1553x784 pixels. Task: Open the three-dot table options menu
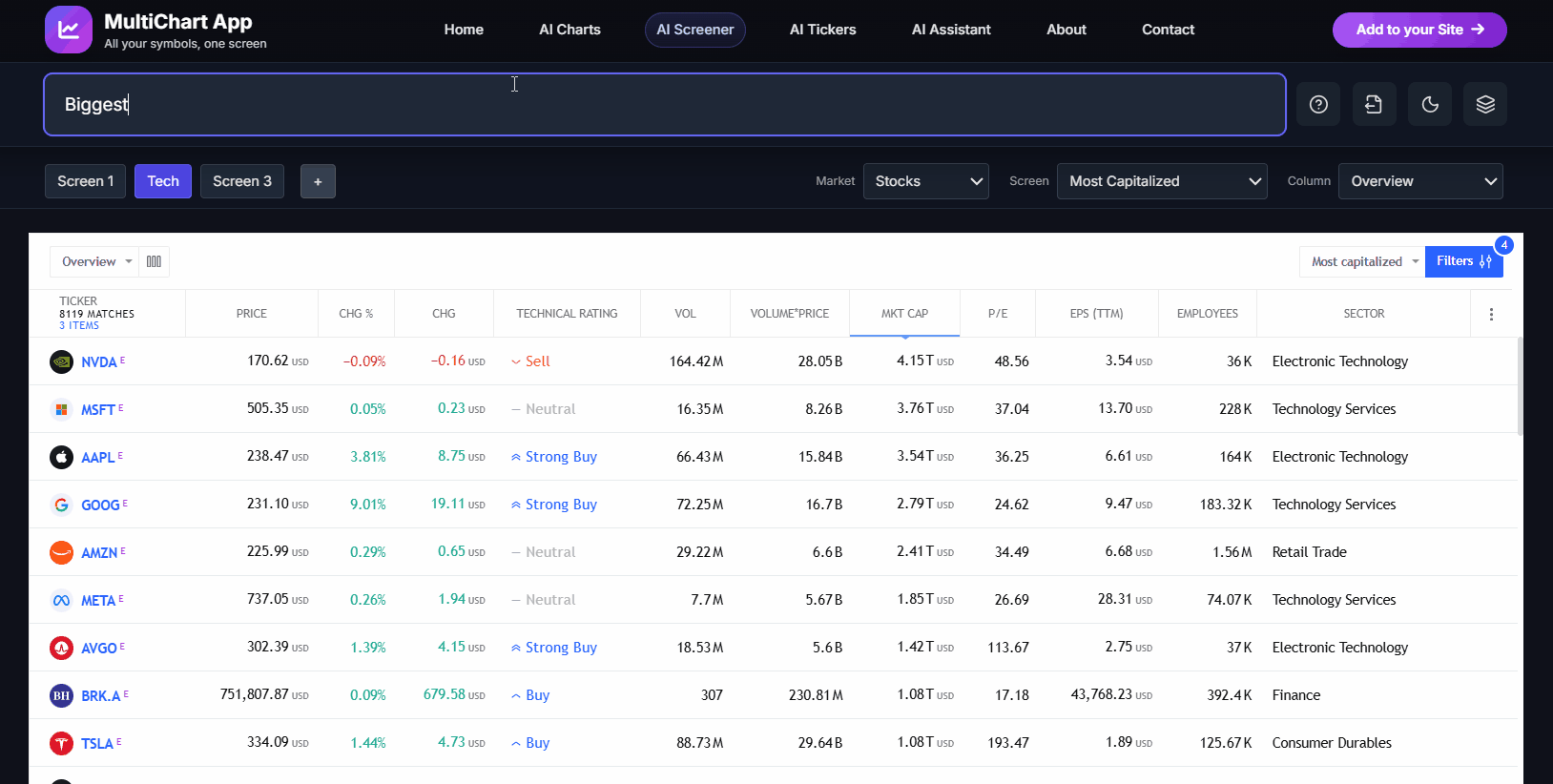coord(1491,314)
